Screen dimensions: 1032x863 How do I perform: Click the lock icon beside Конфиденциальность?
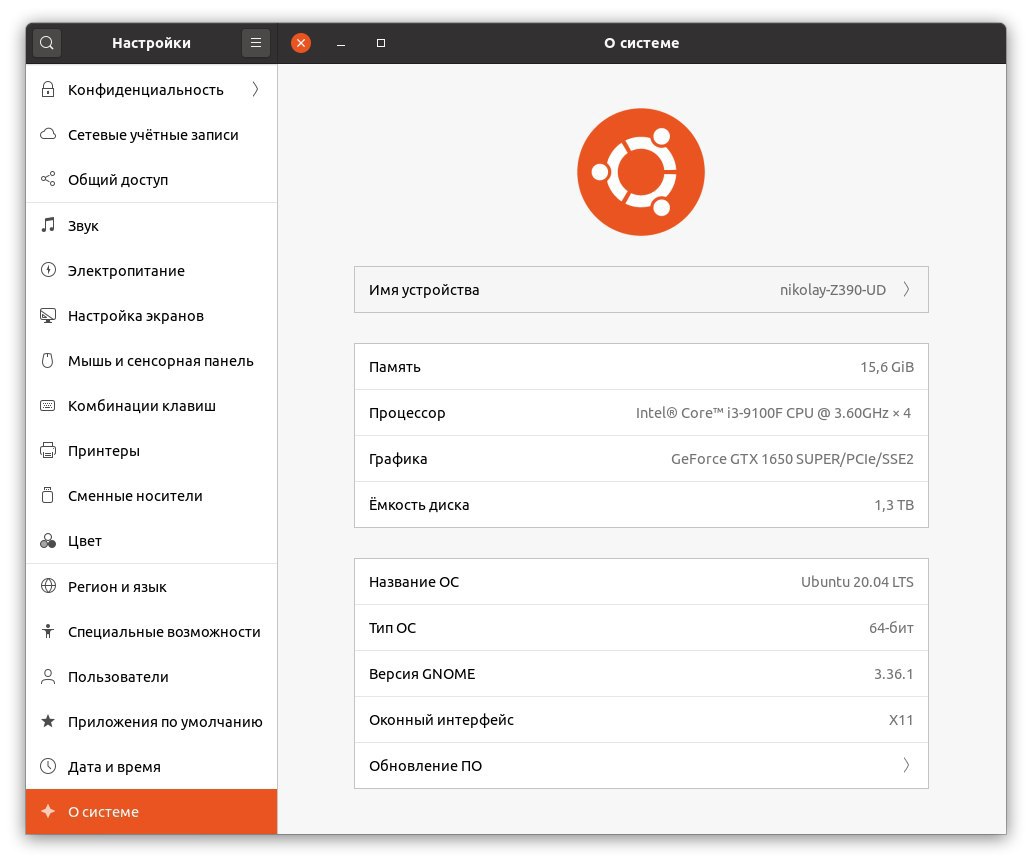(x=47, y=90)
